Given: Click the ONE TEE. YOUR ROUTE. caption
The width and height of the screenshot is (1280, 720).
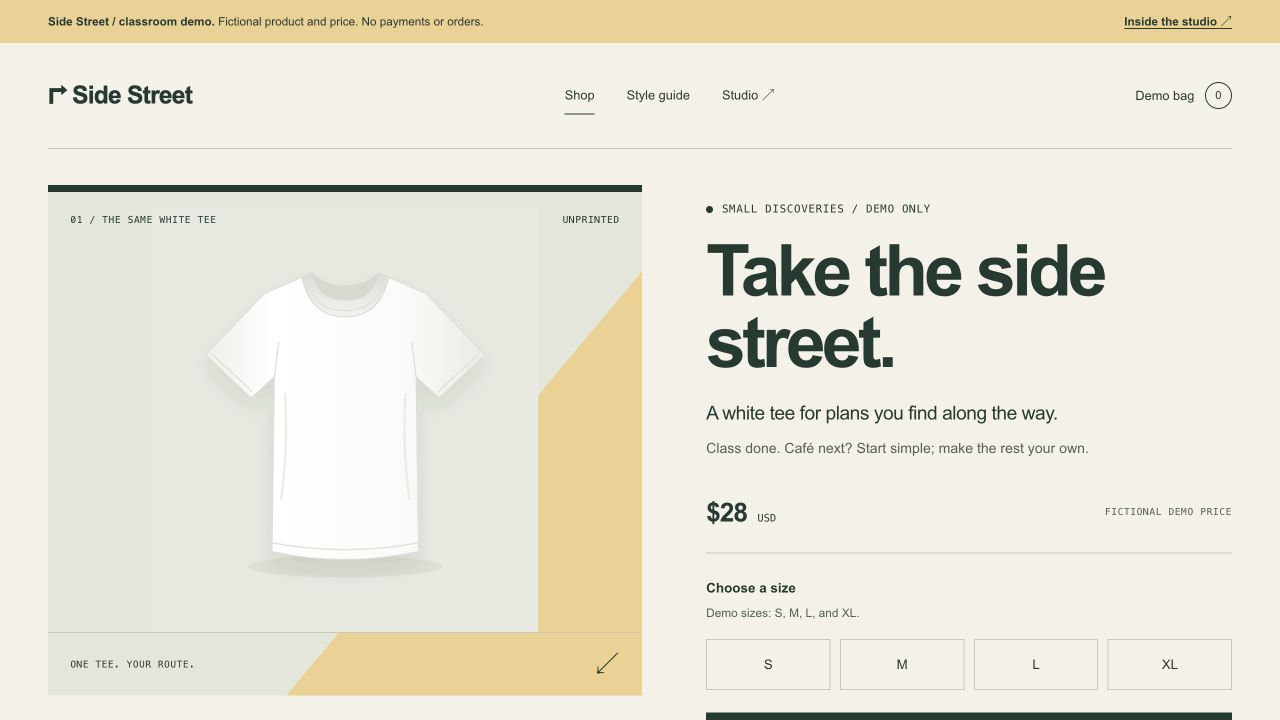Looking at the screenshot, I should coord(132,664).
